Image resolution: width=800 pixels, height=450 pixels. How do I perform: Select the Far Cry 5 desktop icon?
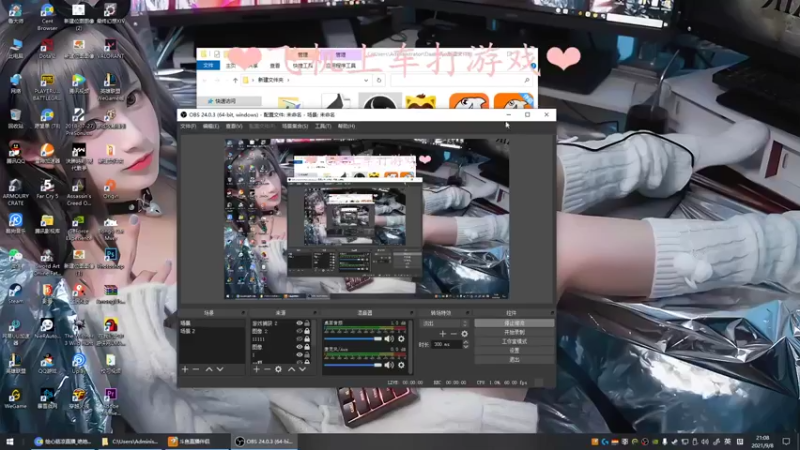pos(47,189)
